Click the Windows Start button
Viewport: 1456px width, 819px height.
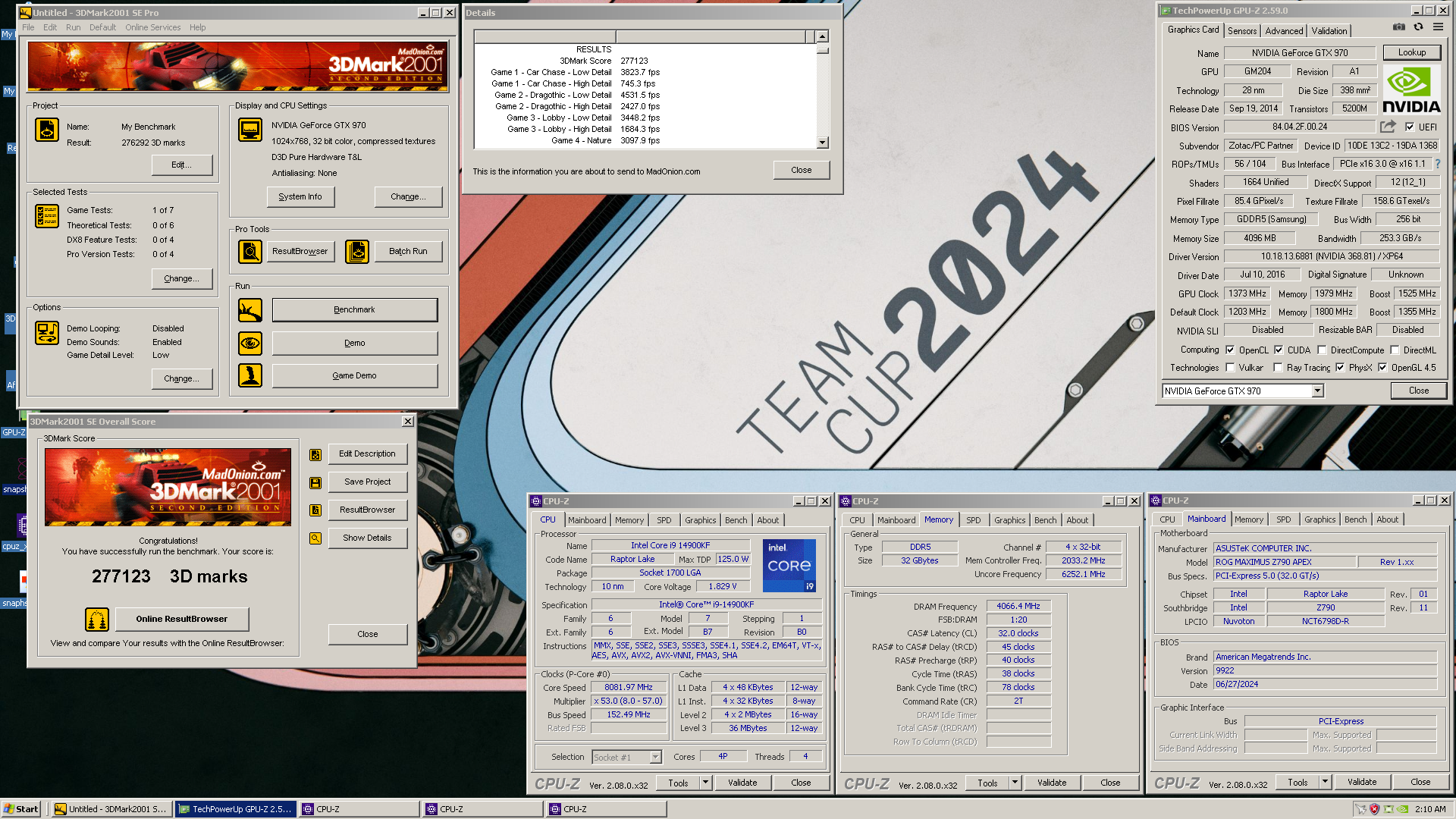click(x=21, y=809)
